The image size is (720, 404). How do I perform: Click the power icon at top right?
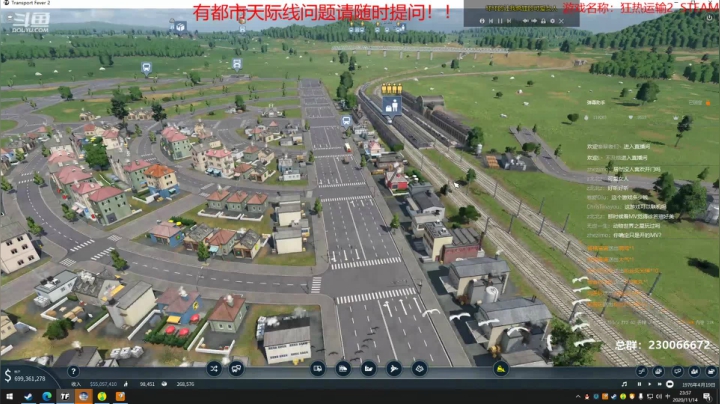point(709,17)
